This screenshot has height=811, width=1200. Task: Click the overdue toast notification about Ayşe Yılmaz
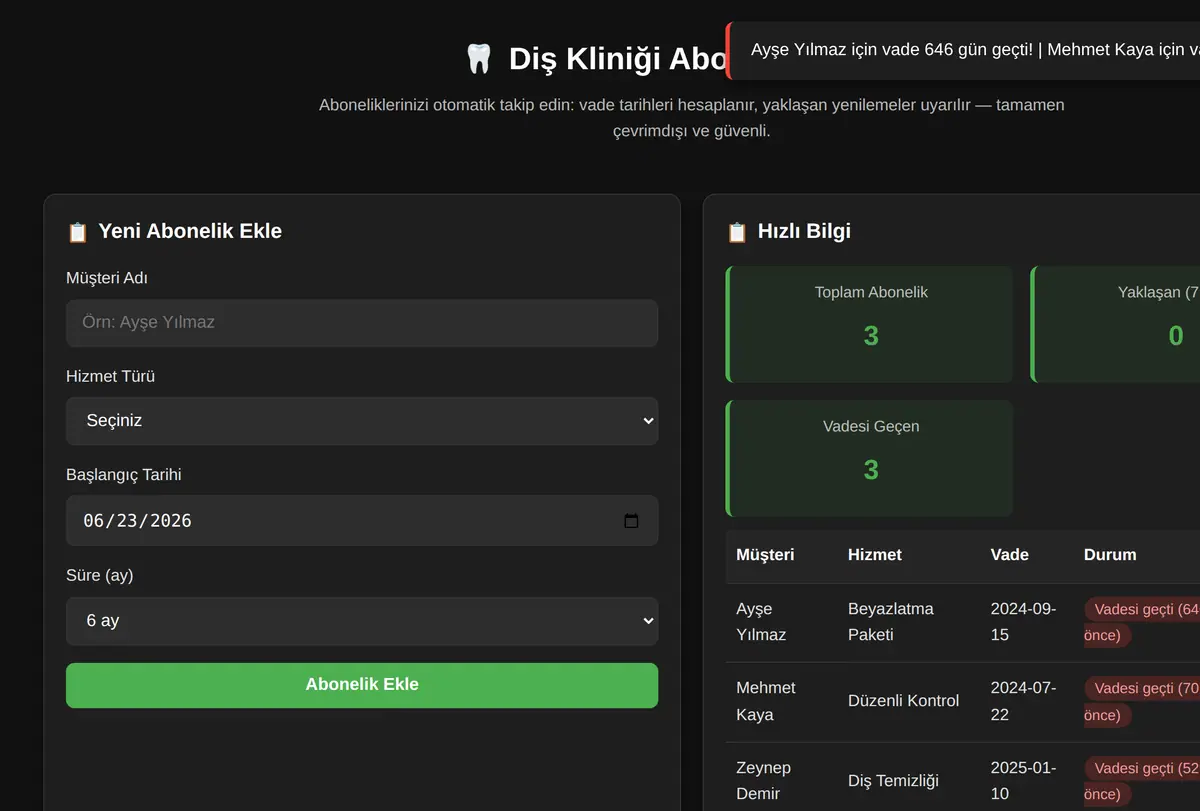click(x=963, y=51)
